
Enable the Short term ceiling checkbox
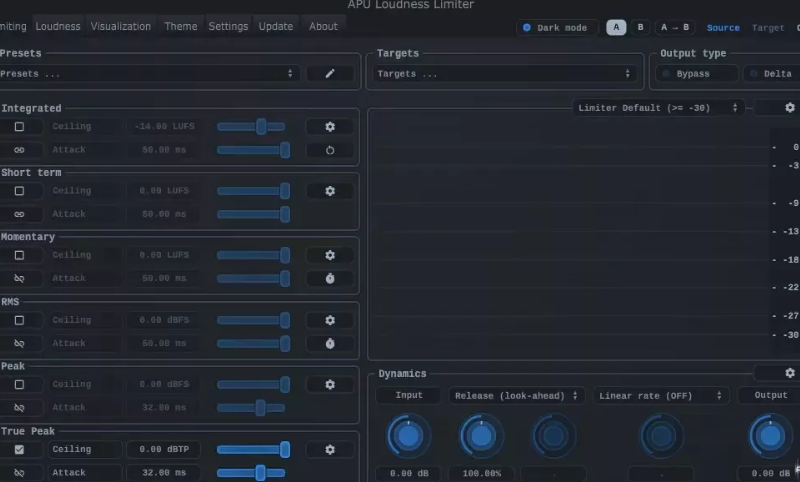tap(19, 191)
